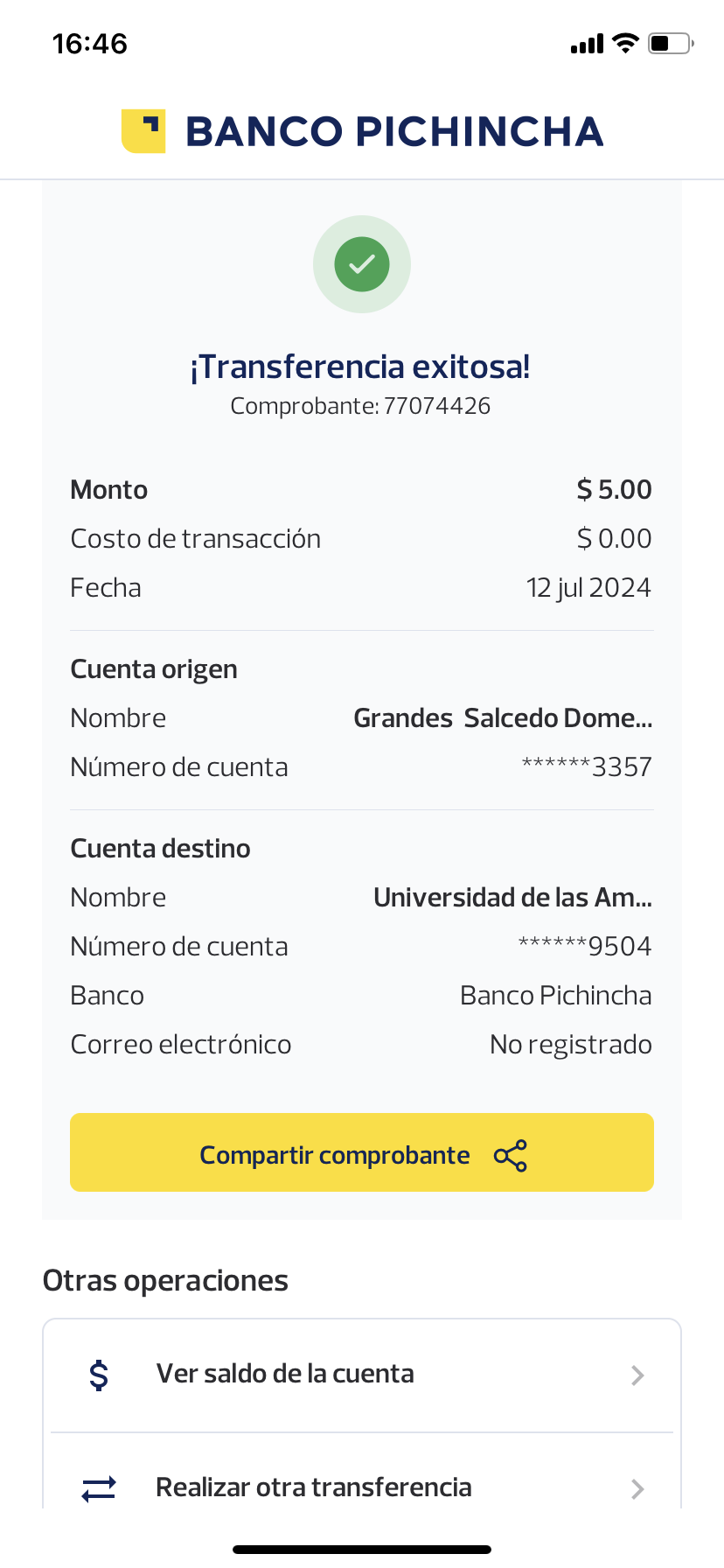724x1568 pixels.
Task: Tap the destination account number ending 9504
Action: (x=585, y=947)
